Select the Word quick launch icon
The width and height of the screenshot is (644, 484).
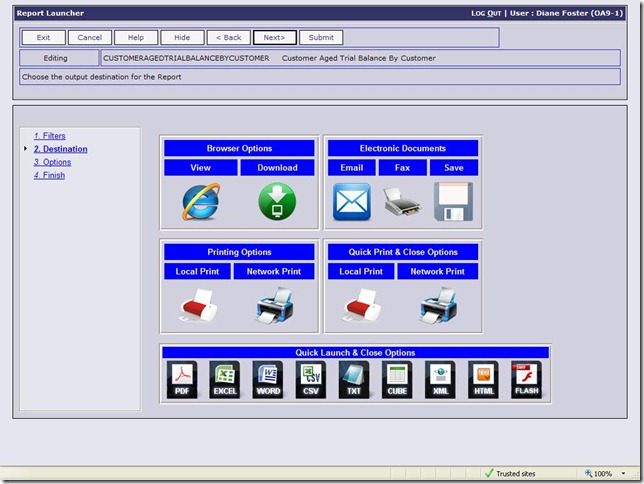coord(268,381)
